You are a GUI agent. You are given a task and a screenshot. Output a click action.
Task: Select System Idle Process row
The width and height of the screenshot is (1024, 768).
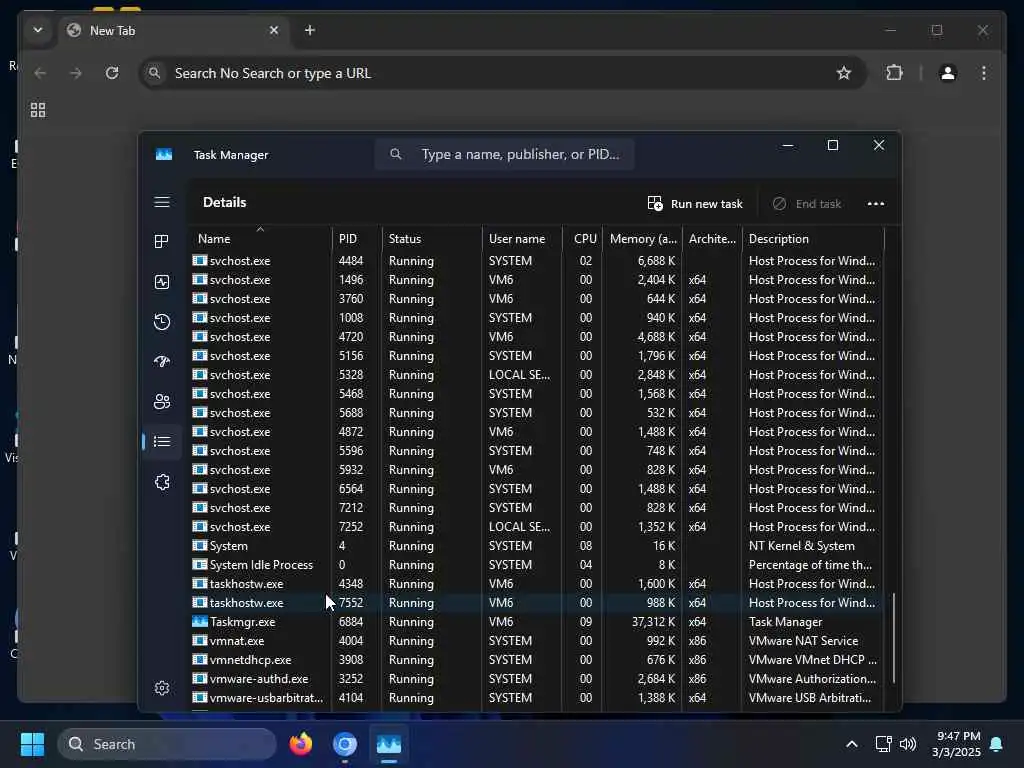[537, 565]
